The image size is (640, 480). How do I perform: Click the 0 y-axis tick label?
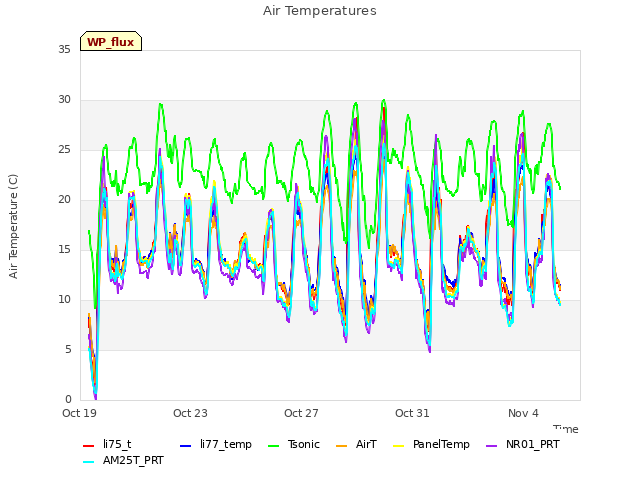point(68,399)
